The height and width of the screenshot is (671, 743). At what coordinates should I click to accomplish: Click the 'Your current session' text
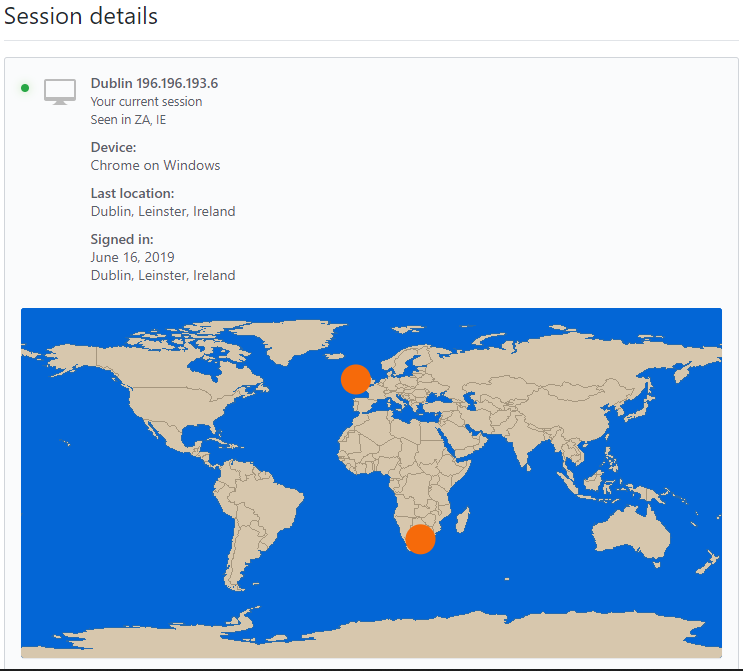[x=146, y=102]
